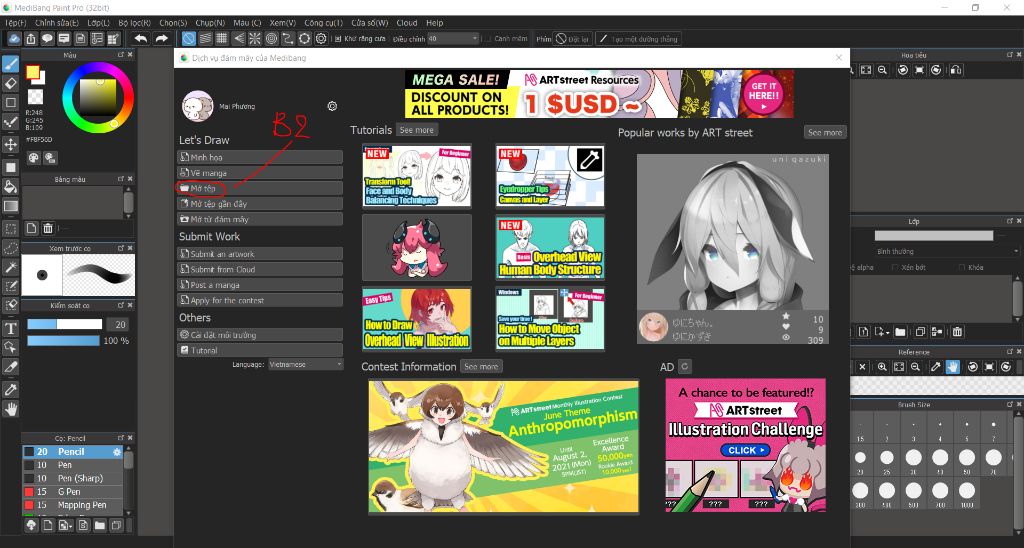Select the Eyedropper tool
This screenshot has height=548, width=1024.
(x=10, y=389)
